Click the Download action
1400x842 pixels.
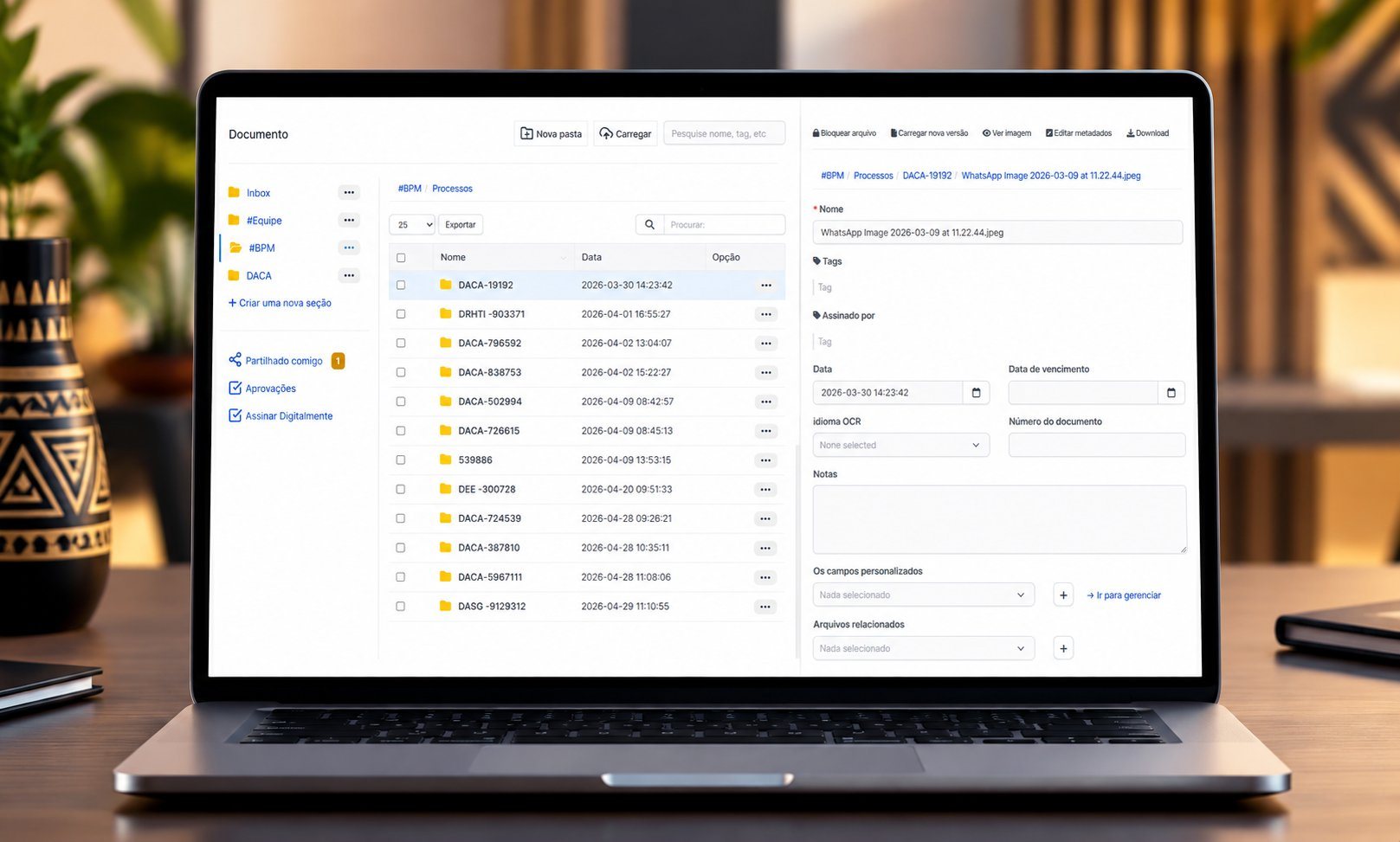[x=1147, y=133]
